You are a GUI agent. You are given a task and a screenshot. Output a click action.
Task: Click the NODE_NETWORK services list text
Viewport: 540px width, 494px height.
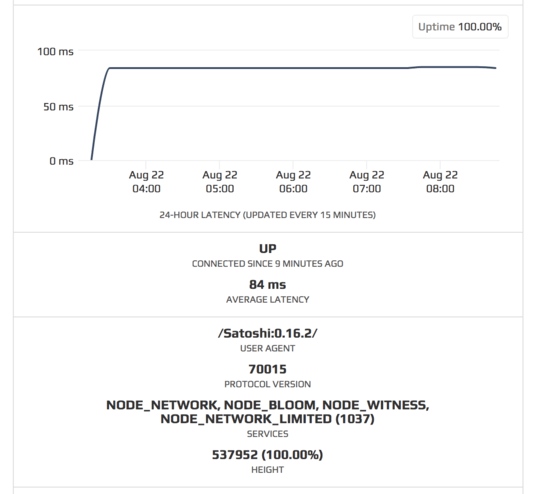tap(268, 412)
